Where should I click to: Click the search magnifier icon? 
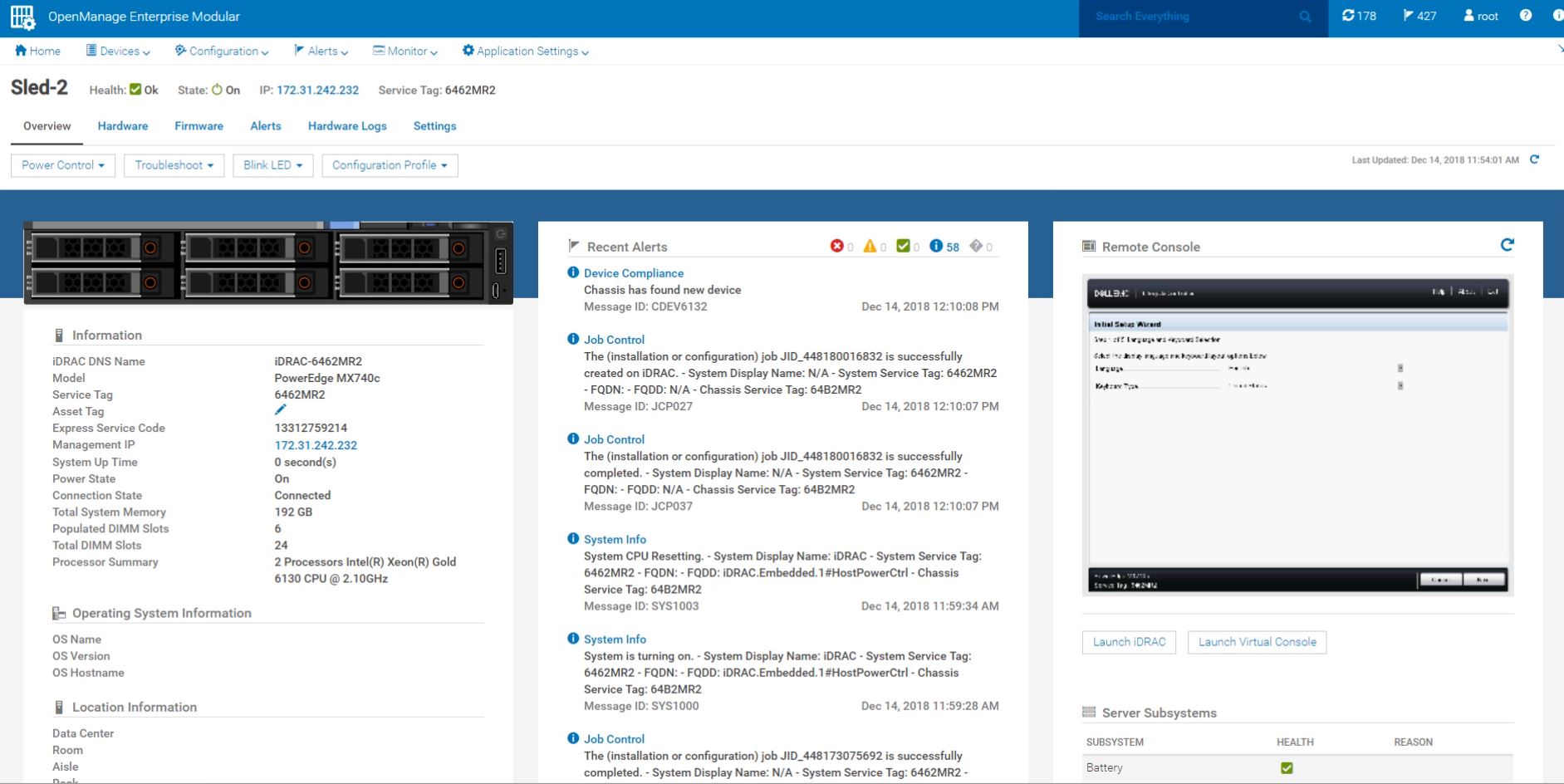[x=1306, y=17]
